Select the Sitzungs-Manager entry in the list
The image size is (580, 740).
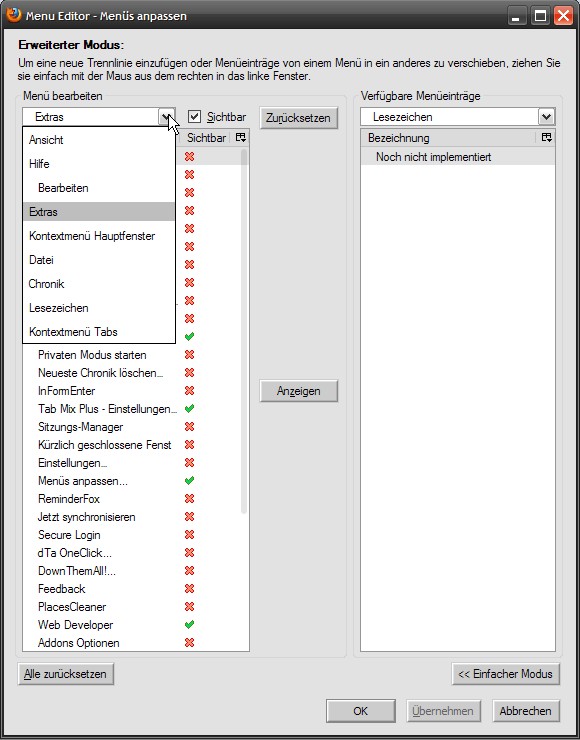tap(81, 427)
